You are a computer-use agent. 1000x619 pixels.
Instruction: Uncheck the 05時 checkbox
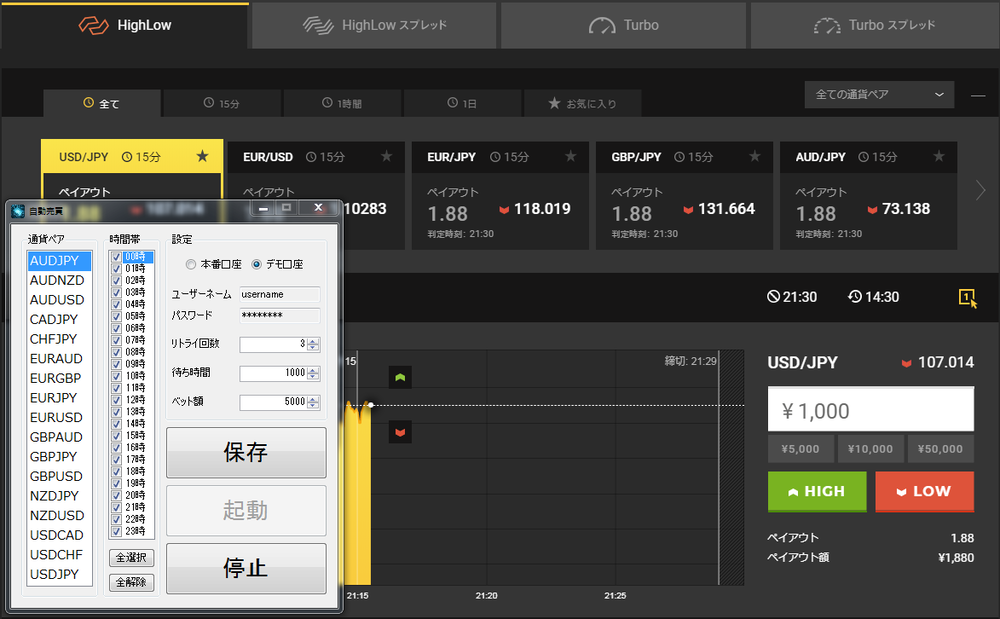[x=117, y=316]
